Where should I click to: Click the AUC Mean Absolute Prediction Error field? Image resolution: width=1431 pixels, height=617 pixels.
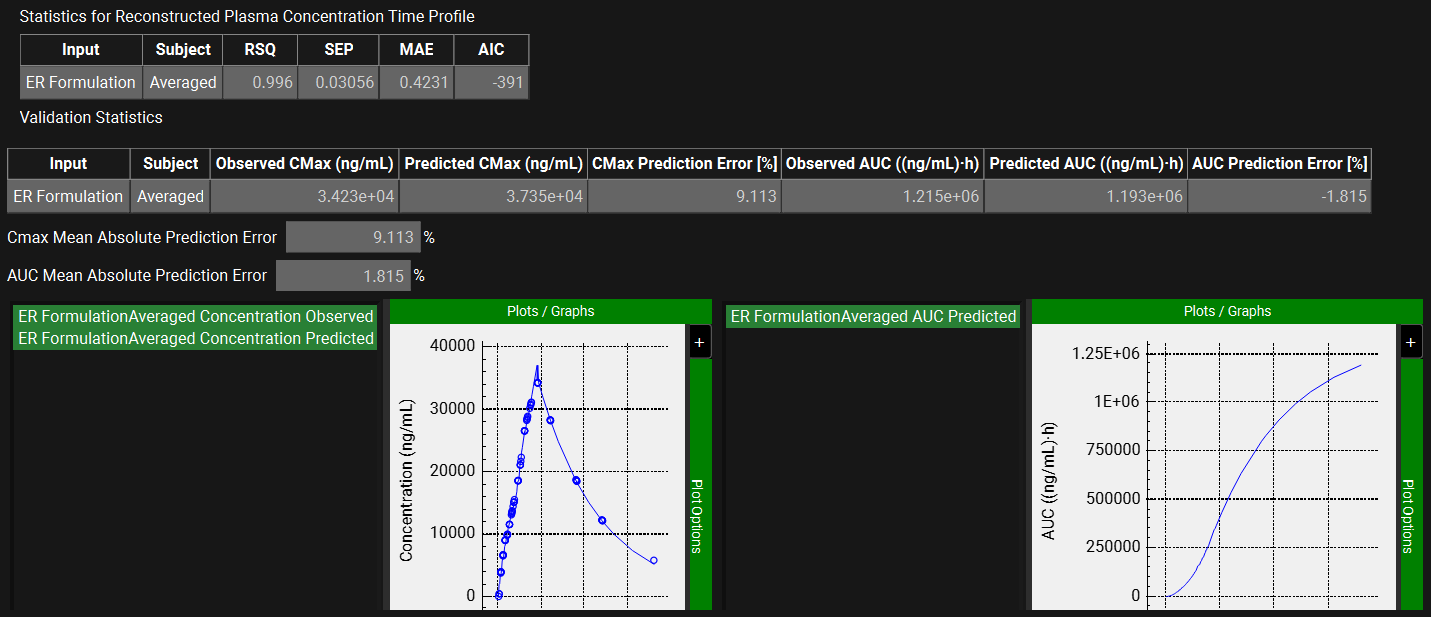click(x=343, y=276)
